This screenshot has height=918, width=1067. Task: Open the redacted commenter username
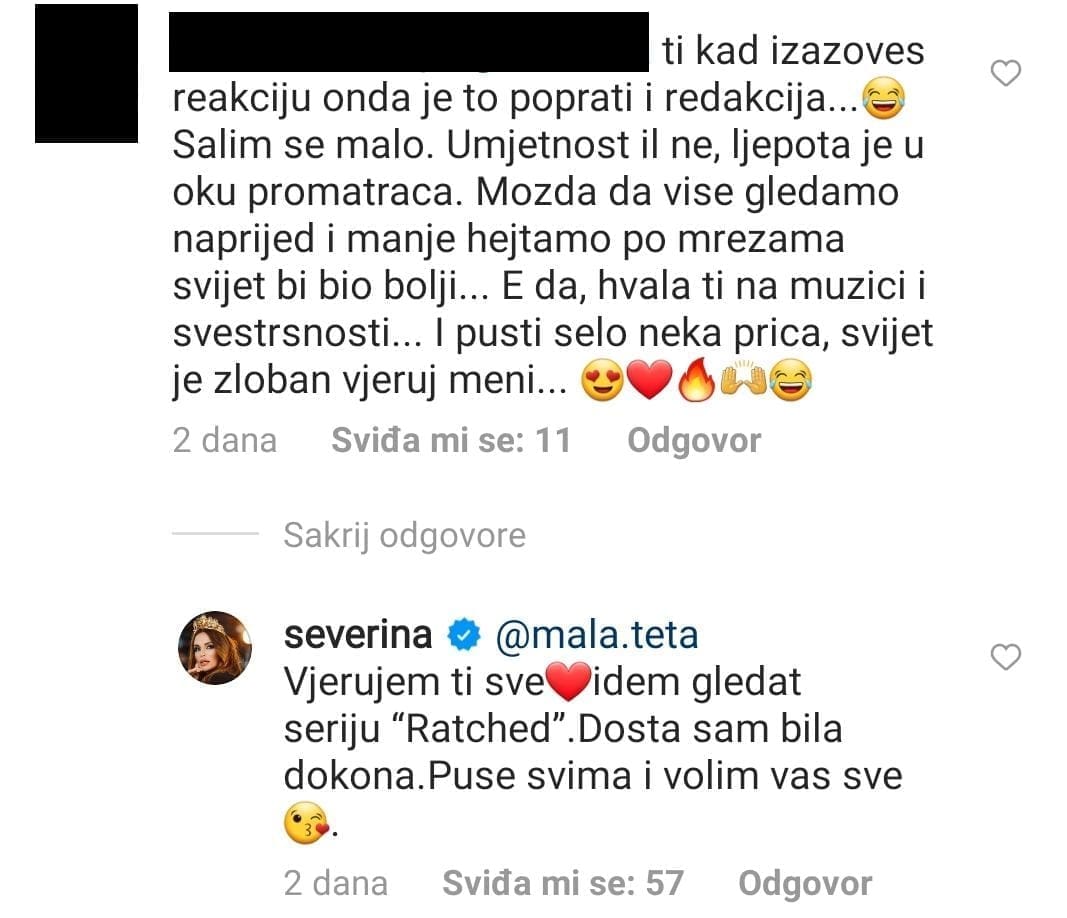(x=408, y=42)
